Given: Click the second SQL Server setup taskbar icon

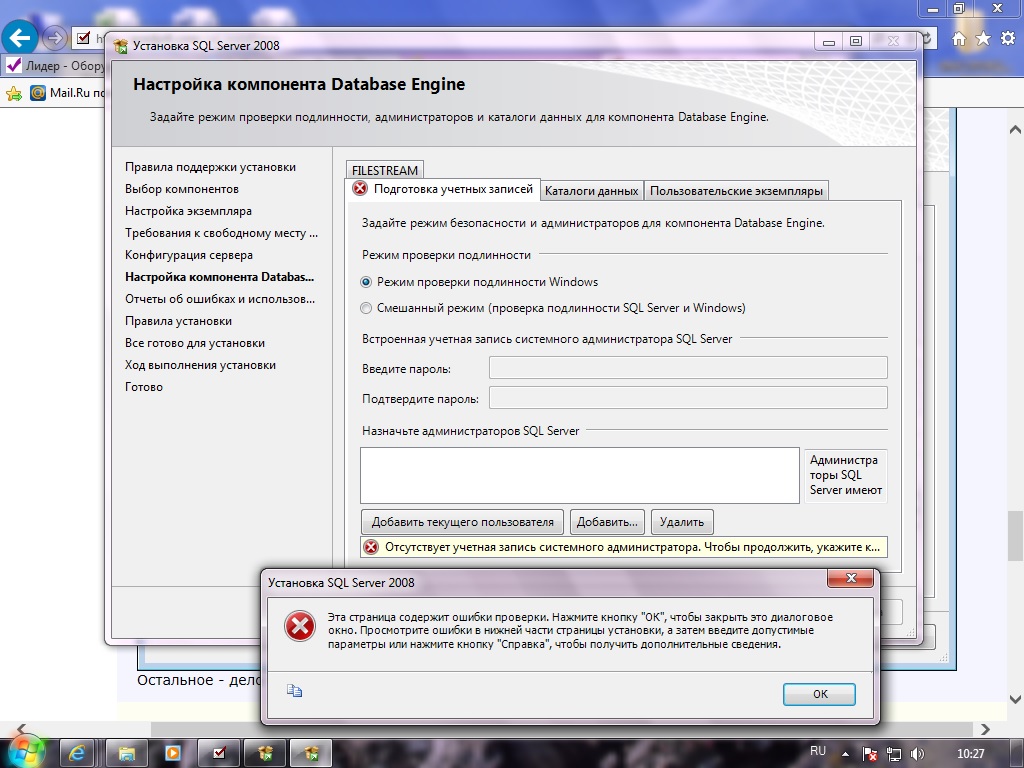Looking at the screenshot, I should coord(311,754).
